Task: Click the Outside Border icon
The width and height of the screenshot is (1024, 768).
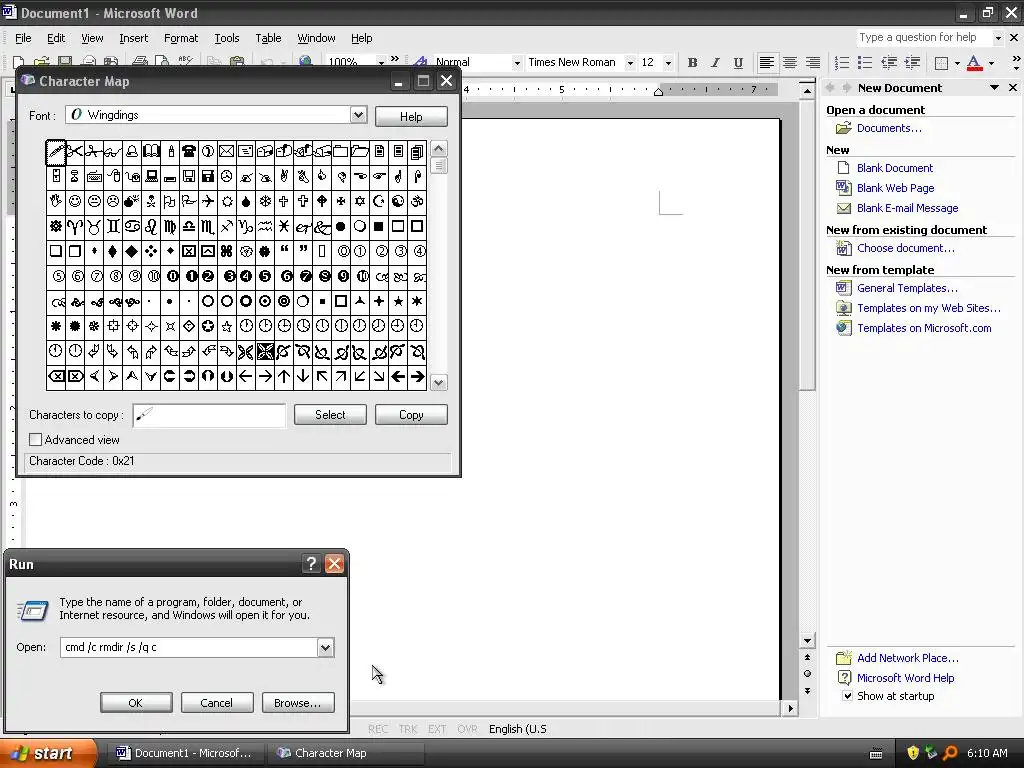Action: 941,63
